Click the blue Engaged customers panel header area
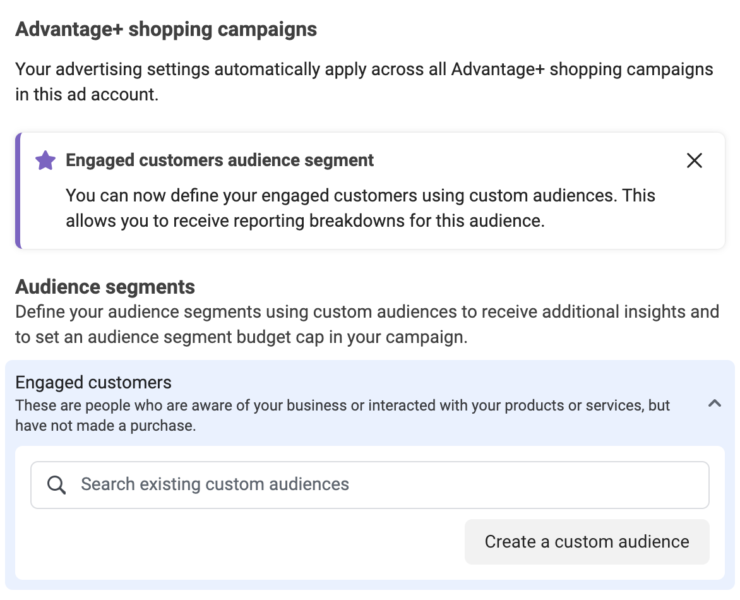740x600 pixels. (370, 404)
